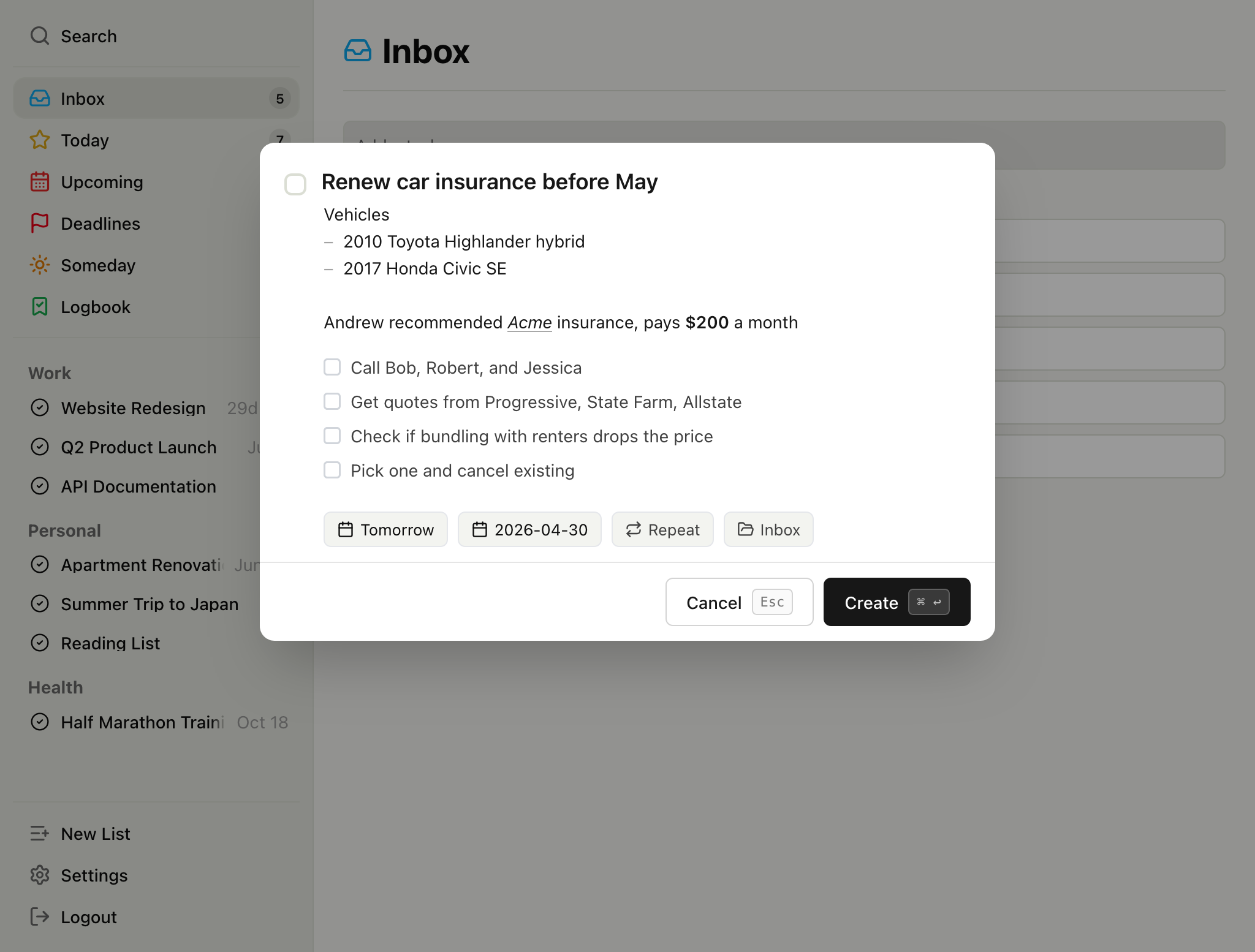Click the Work section heading
This screenshot has width=1255, height=952.
(50, 373)
